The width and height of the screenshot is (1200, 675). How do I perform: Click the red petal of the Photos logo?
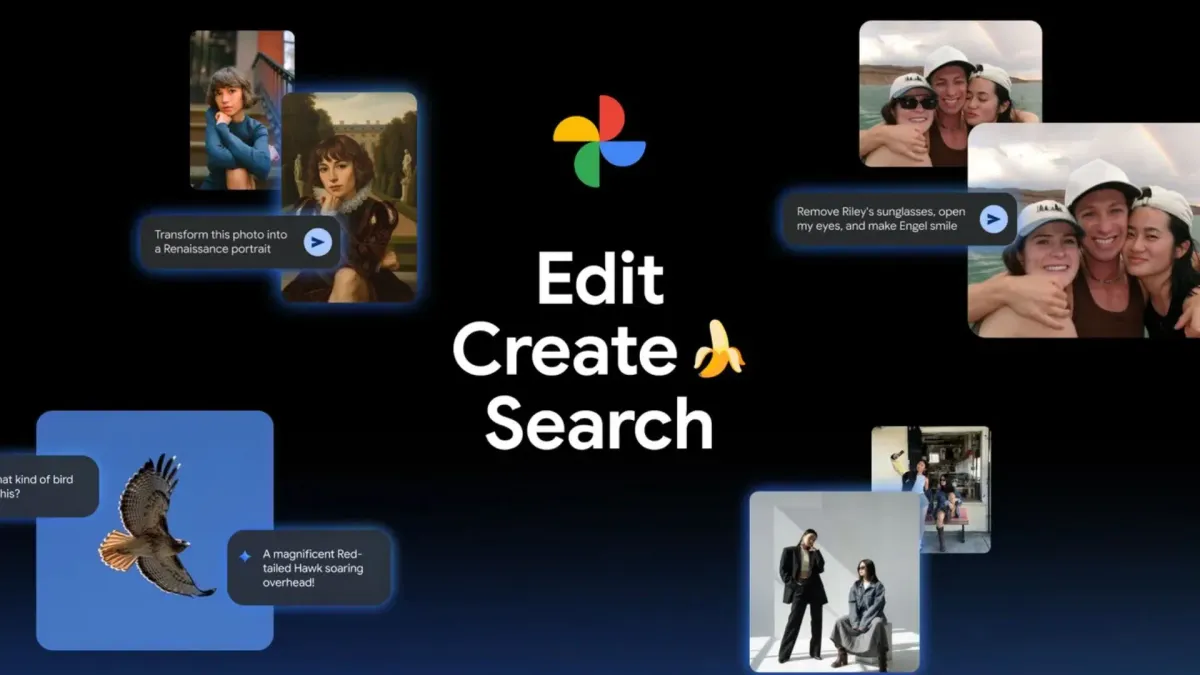612,117
